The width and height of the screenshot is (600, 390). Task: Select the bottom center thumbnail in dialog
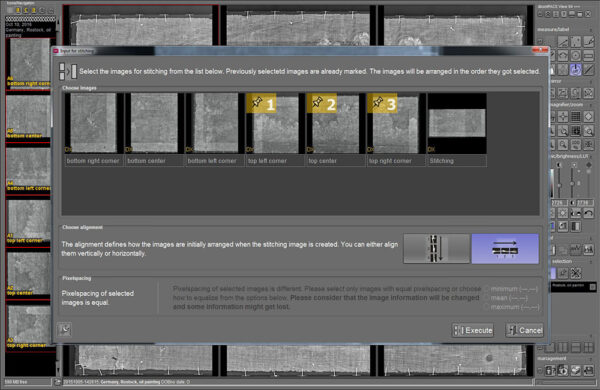[x=154, y=123]
